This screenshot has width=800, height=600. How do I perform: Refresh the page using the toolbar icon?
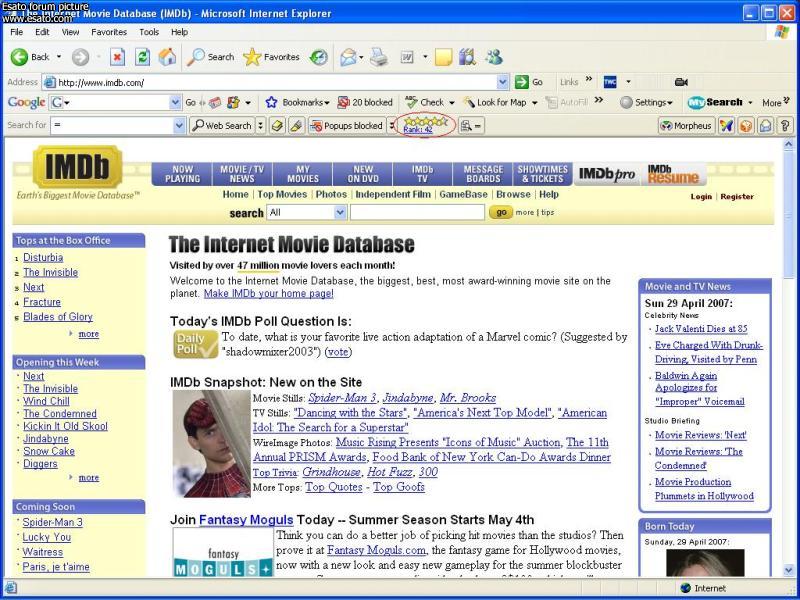click(143, 57)
